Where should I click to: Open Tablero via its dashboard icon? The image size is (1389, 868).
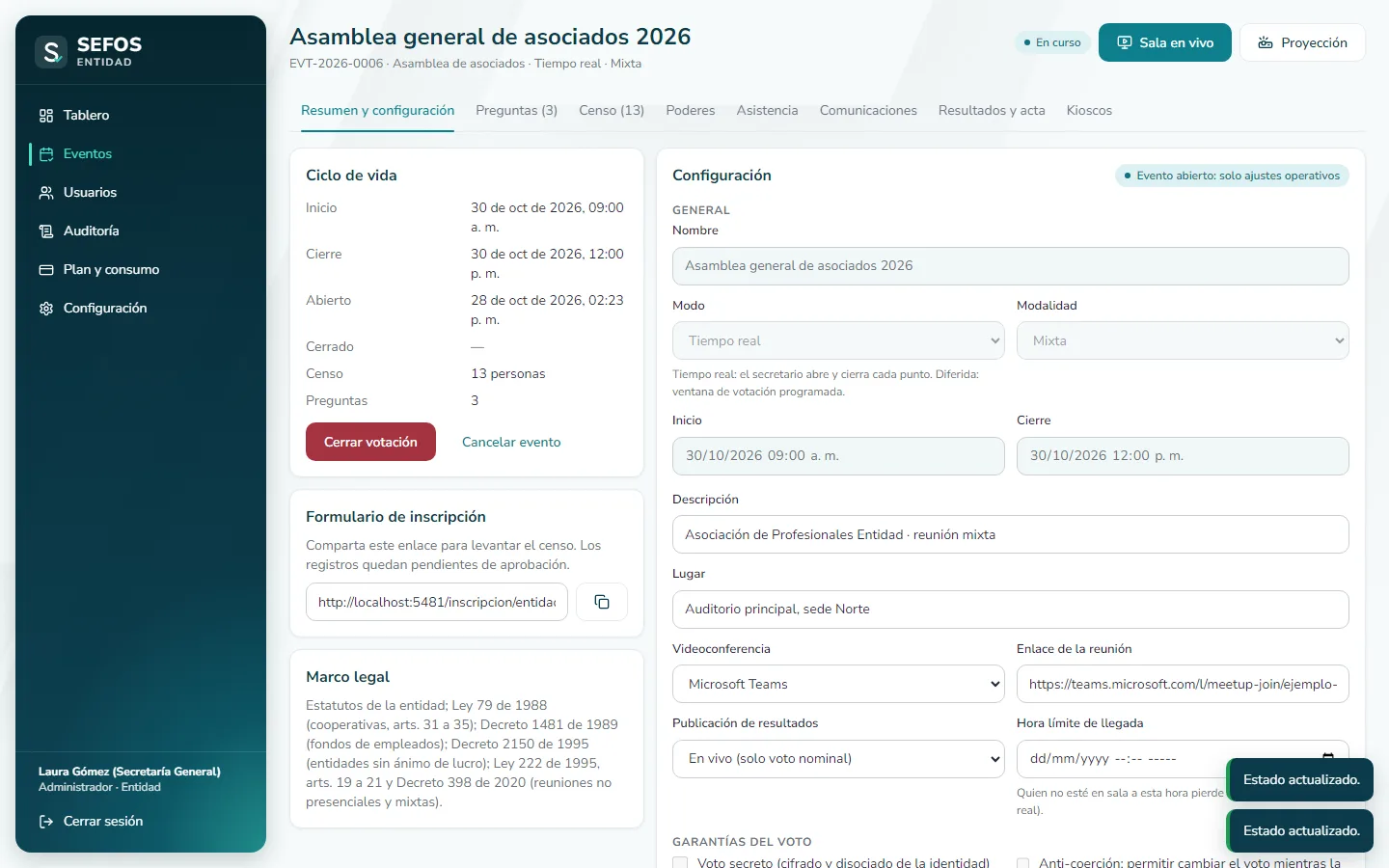point(46,116)
